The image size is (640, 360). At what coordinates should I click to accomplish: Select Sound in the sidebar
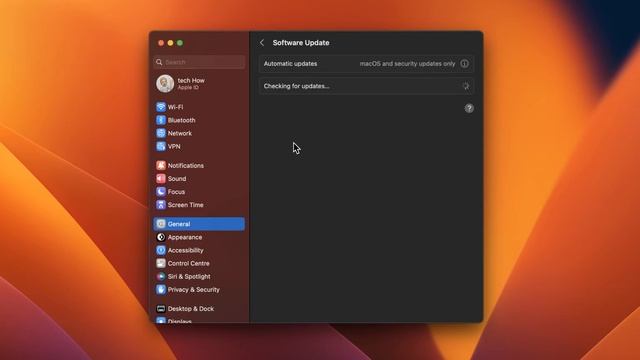pos(177,178)
